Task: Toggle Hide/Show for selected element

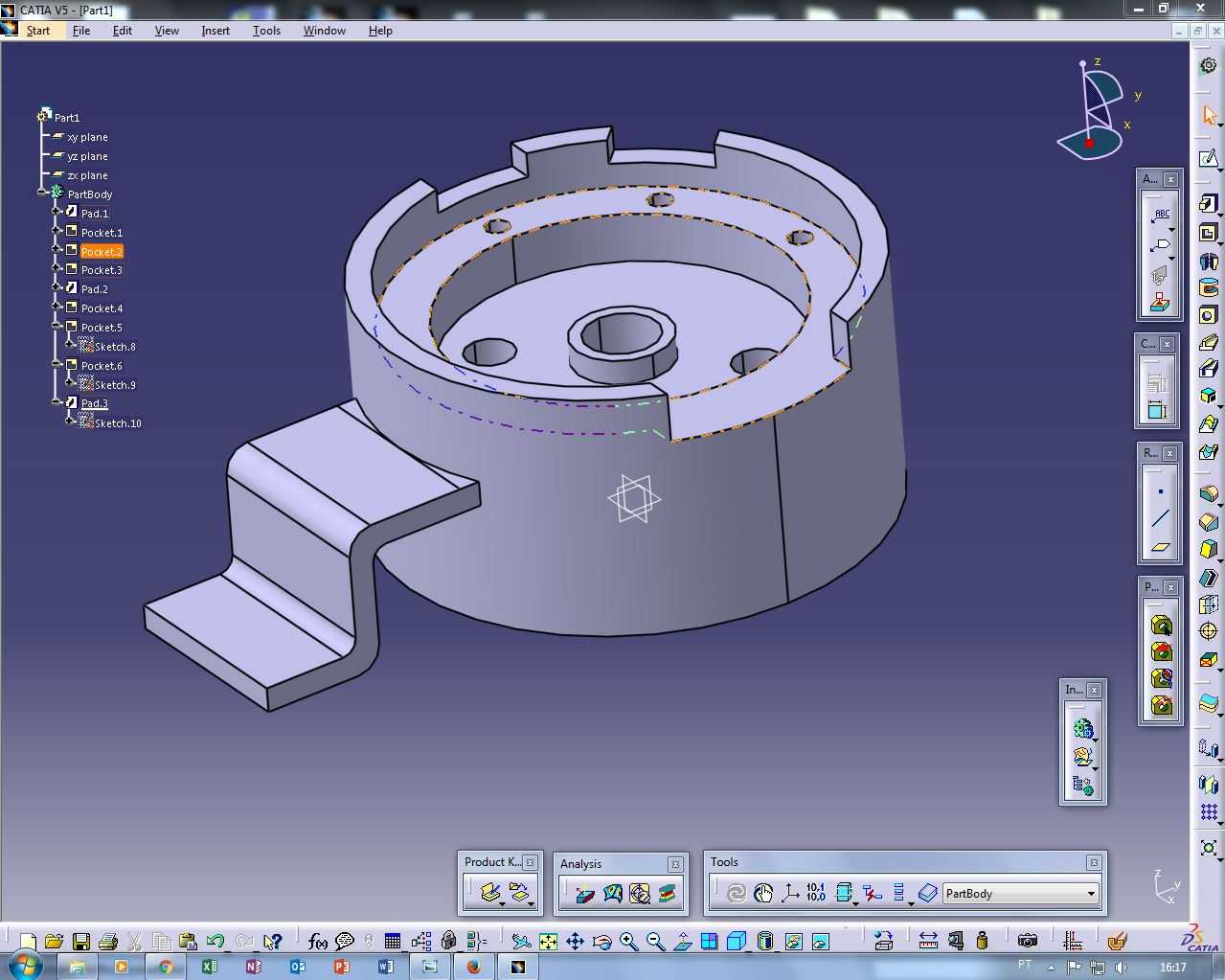Action: [x=793, y=942]
